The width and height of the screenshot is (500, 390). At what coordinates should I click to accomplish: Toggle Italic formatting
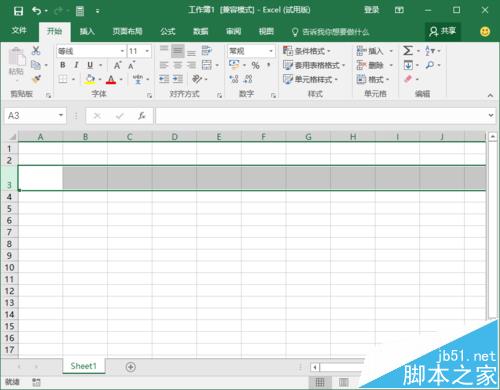click(x=76, y=65)
